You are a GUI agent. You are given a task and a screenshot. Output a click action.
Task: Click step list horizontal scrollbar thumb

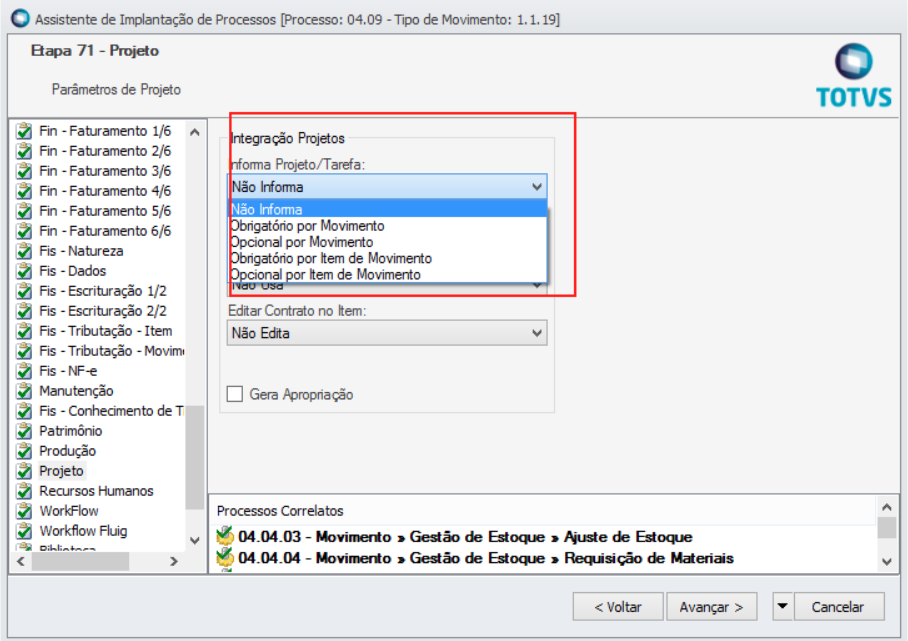80,561
